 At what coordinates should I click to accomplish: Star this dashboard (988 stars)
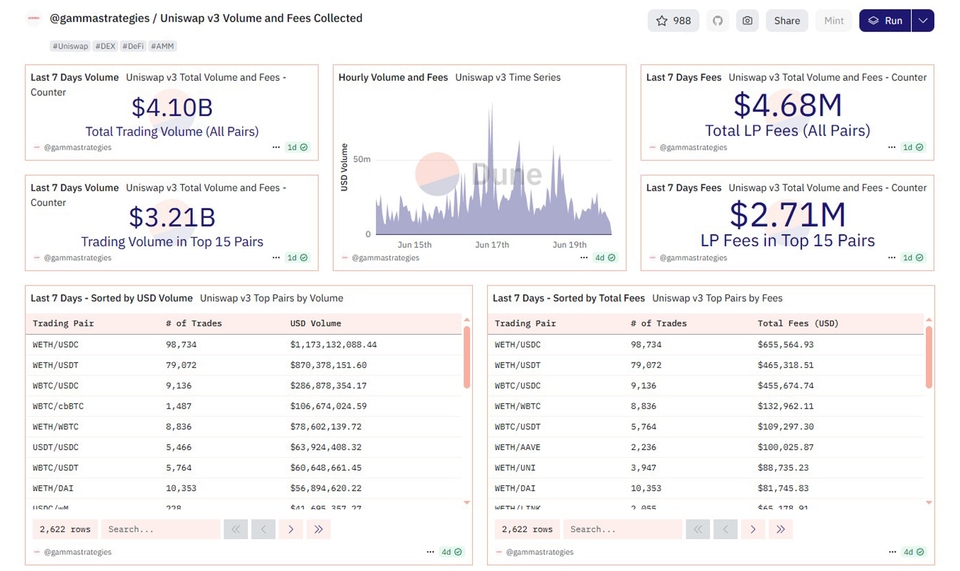coord(674,21)
